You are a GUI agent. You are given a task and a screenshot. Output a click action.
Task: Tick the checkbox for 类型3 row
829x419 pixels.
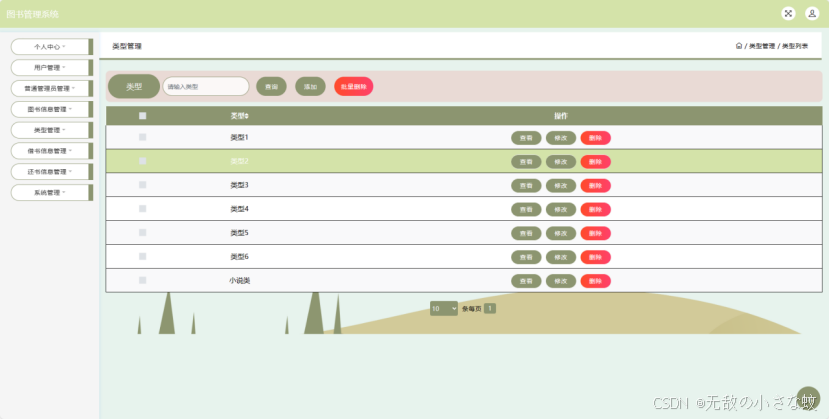click(142, 185)
